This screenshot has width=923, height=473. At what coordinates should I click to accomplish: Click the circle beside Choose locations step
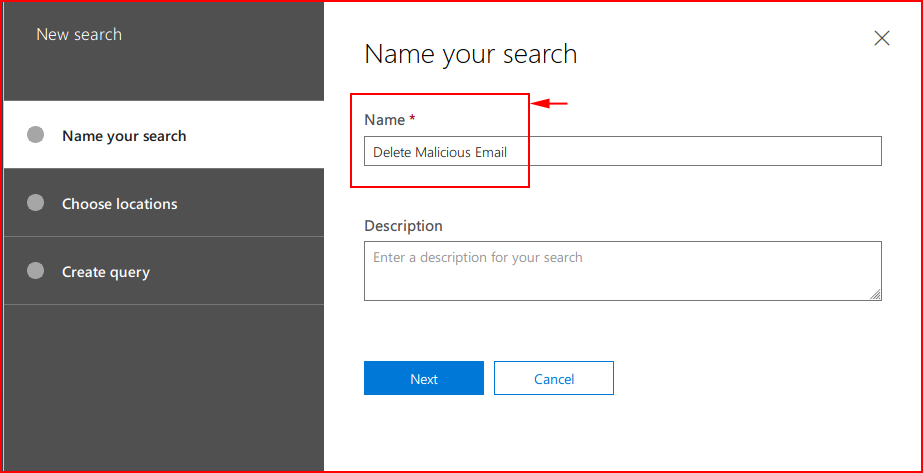point(35,203)
